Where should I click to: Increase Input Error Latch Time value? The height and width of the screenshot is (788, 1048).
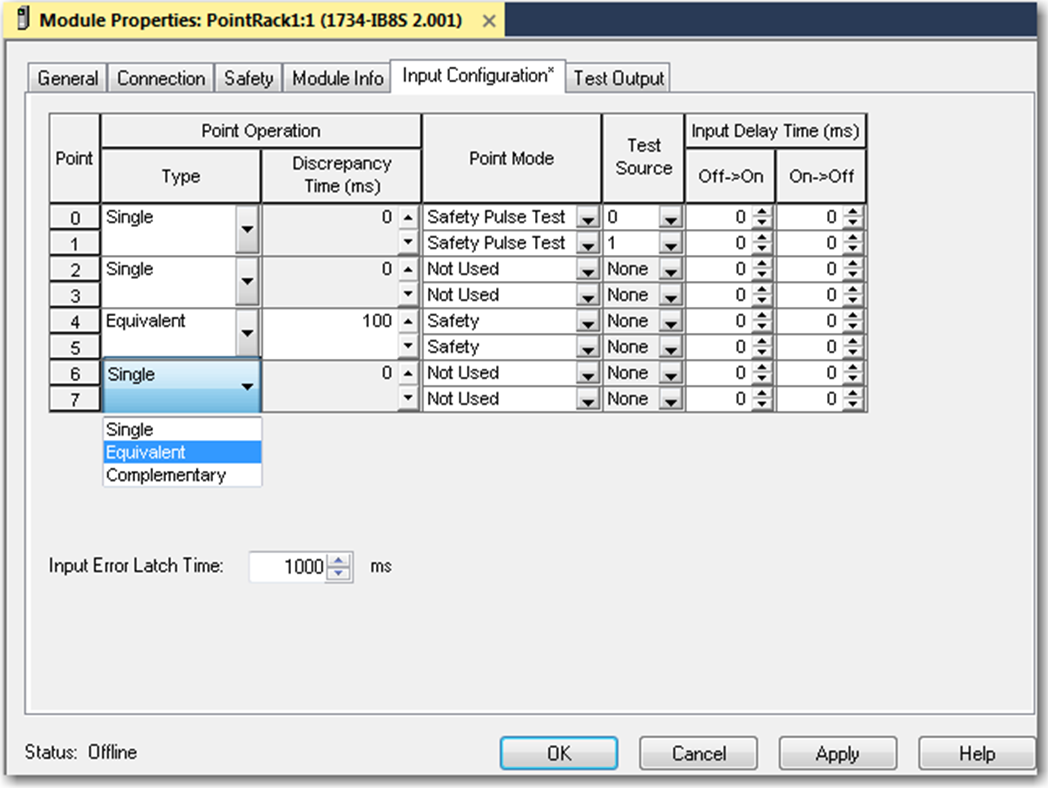click(341, 561)
